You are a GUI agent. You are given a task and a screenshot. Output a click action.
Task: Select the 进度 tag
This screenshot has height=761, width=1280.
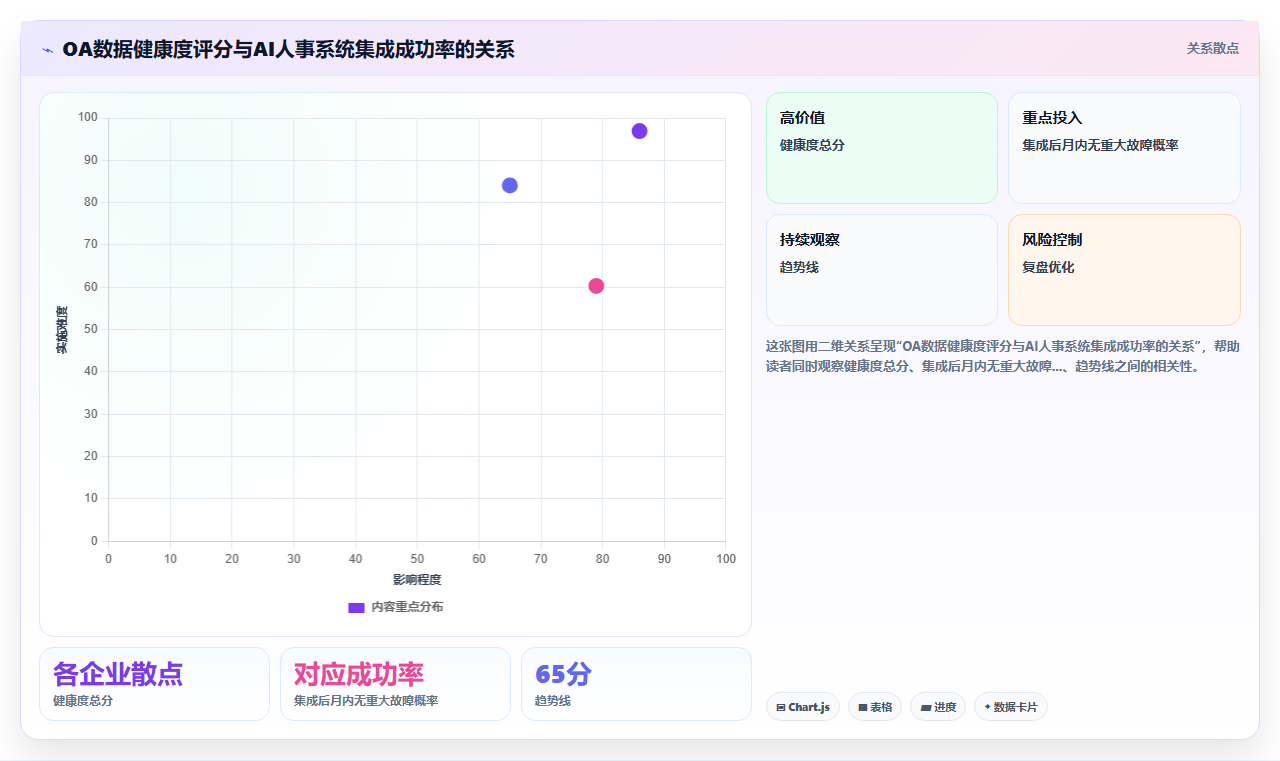[938, 707]
